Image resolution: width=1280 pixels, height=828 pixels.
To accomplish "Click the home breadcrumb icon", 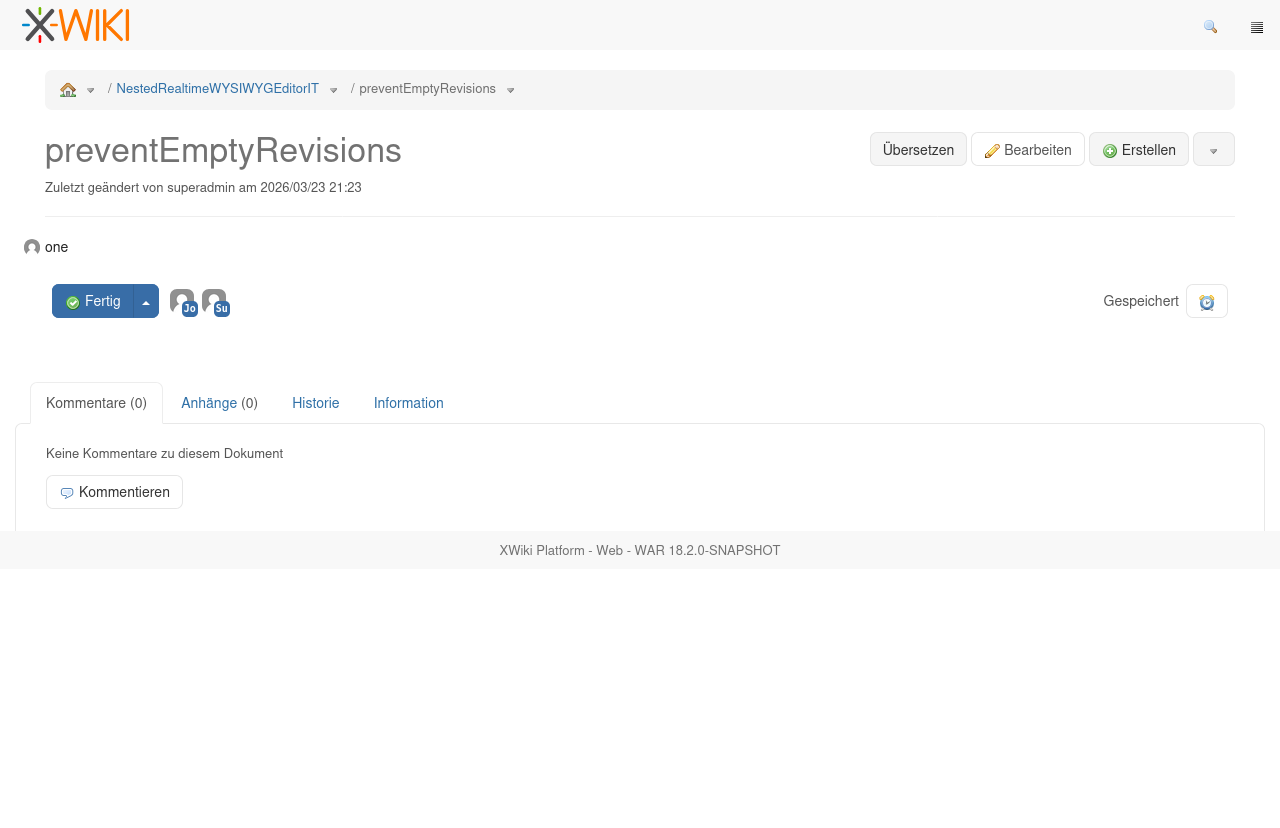I will click(x=68, y=90).
